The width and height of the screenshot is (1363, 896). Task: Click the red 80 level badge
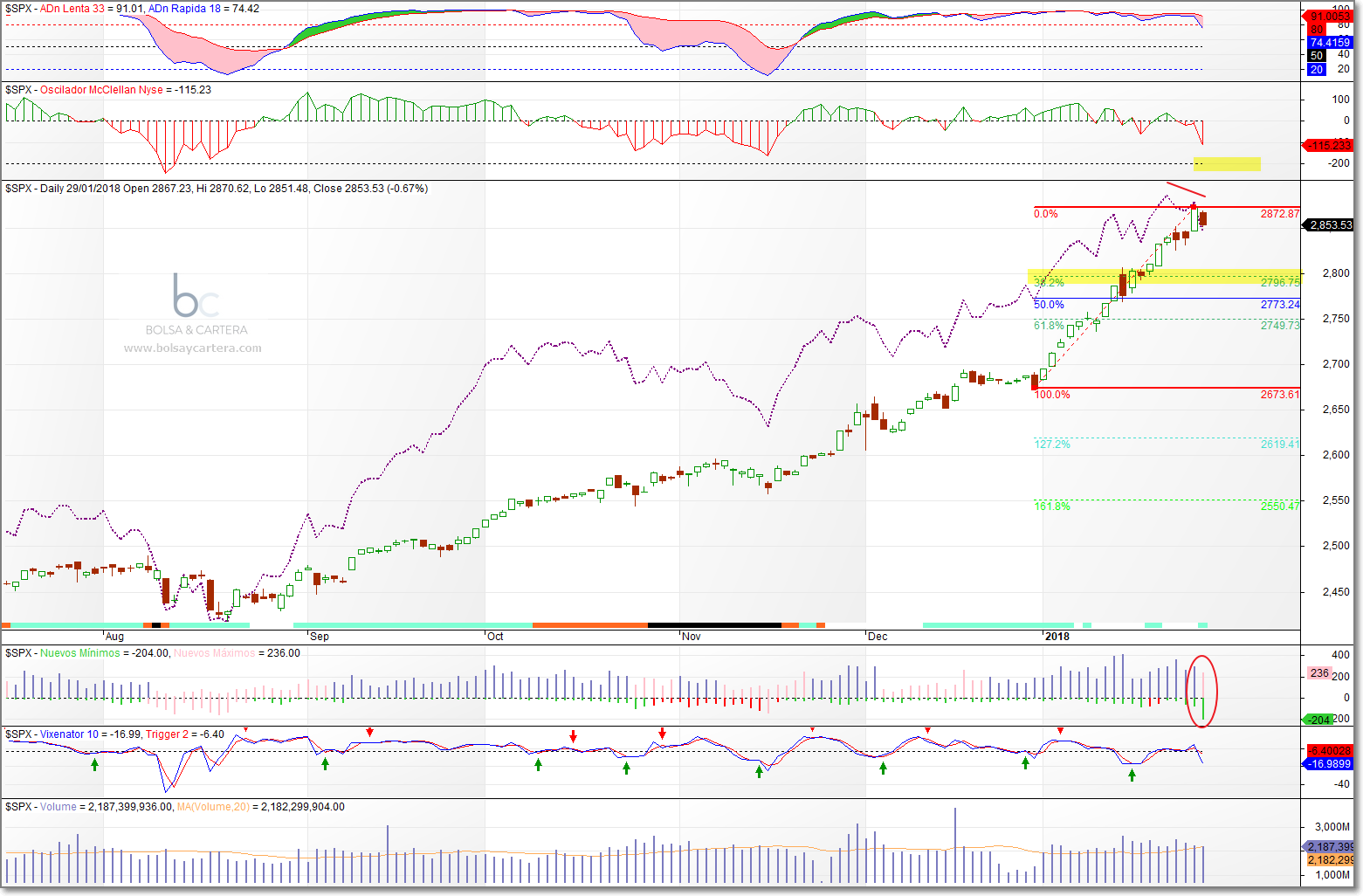coord(1317,29)
